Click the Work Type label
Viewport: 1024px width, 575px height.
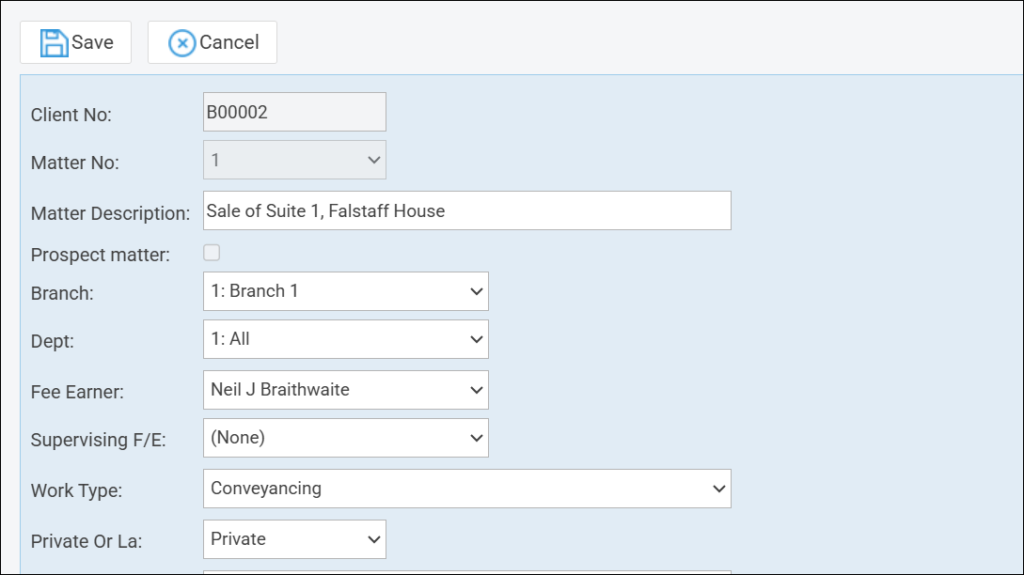(x=77, y=491)
